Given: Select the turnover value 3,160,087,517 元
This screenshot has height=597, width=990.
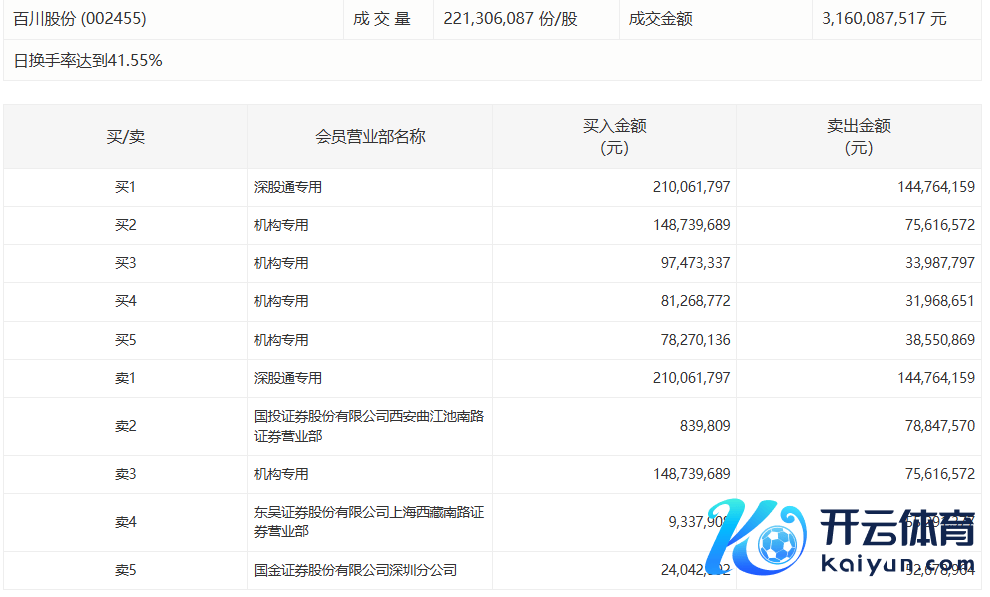Looking at the screenshot, I should pos(883,19).
